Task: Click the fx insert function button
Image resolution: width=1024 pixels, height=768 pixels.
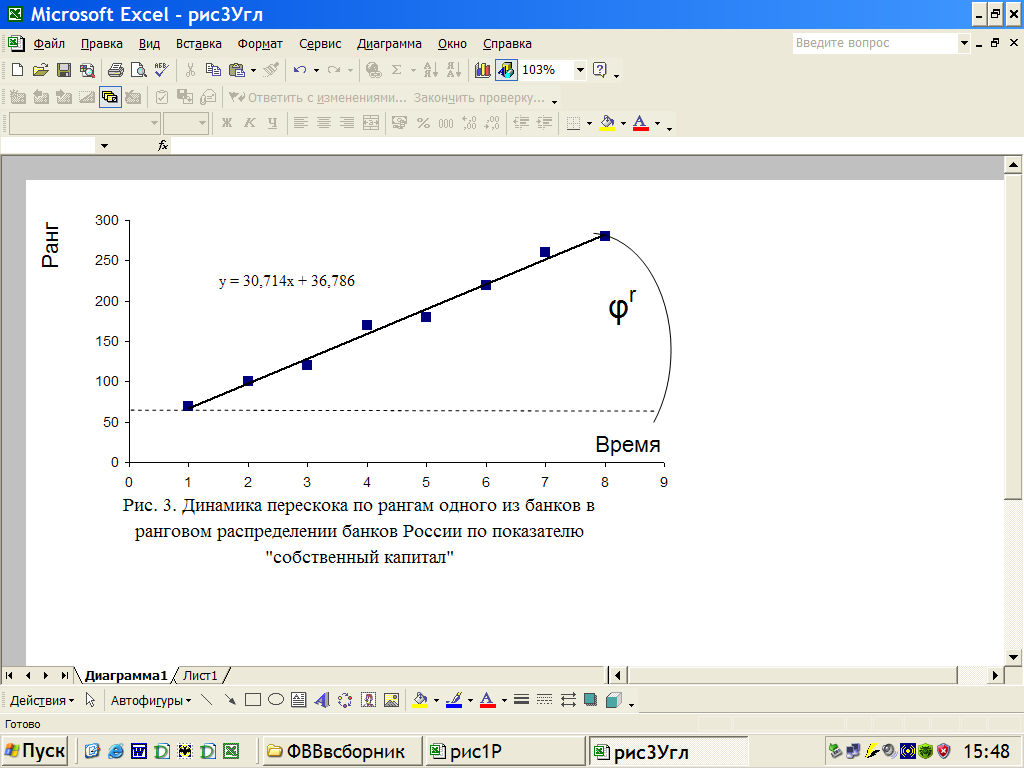Action: coord(163,146)
